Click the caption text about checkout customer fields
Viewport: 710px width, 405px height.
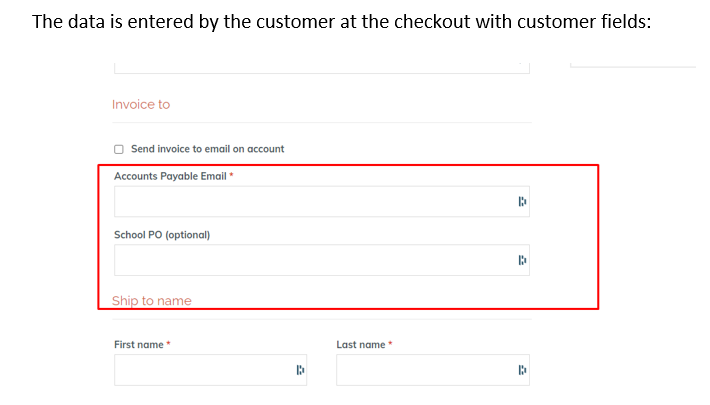[x=341, y=22]
